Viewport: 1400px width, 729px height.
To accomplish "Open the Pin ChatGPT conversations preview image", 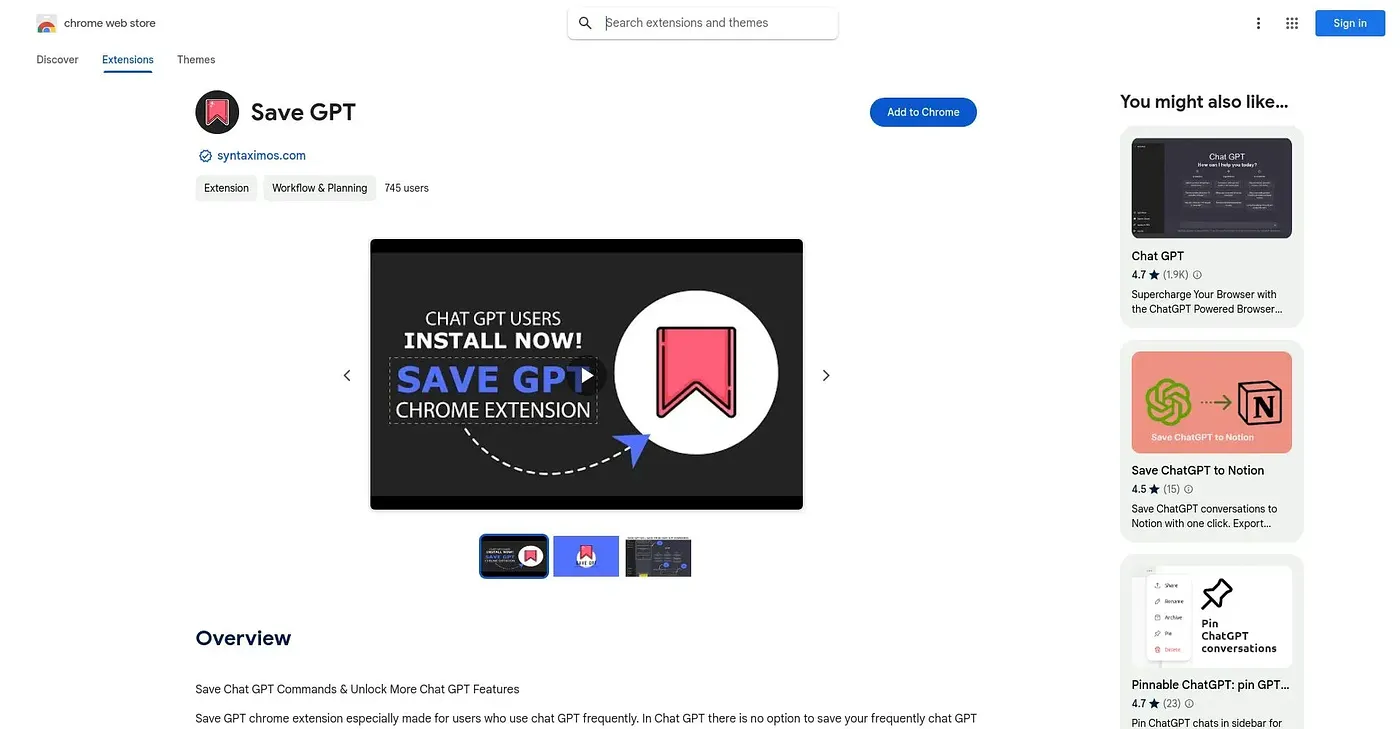I will [x=1212, y=617].
